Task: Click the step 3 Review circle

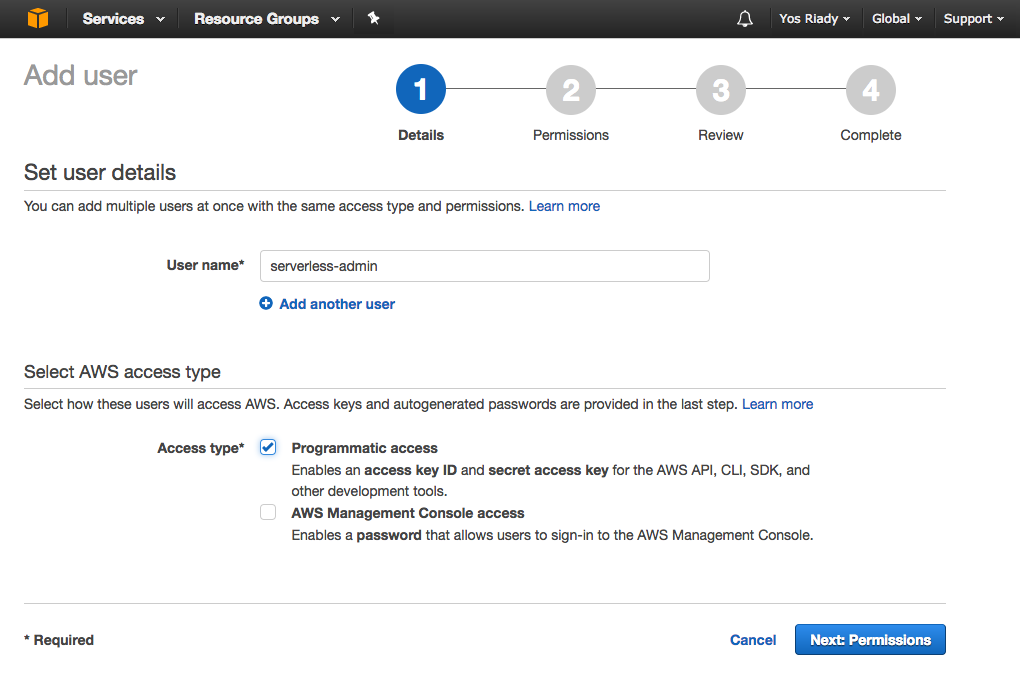Action: (x=720, y=91)
